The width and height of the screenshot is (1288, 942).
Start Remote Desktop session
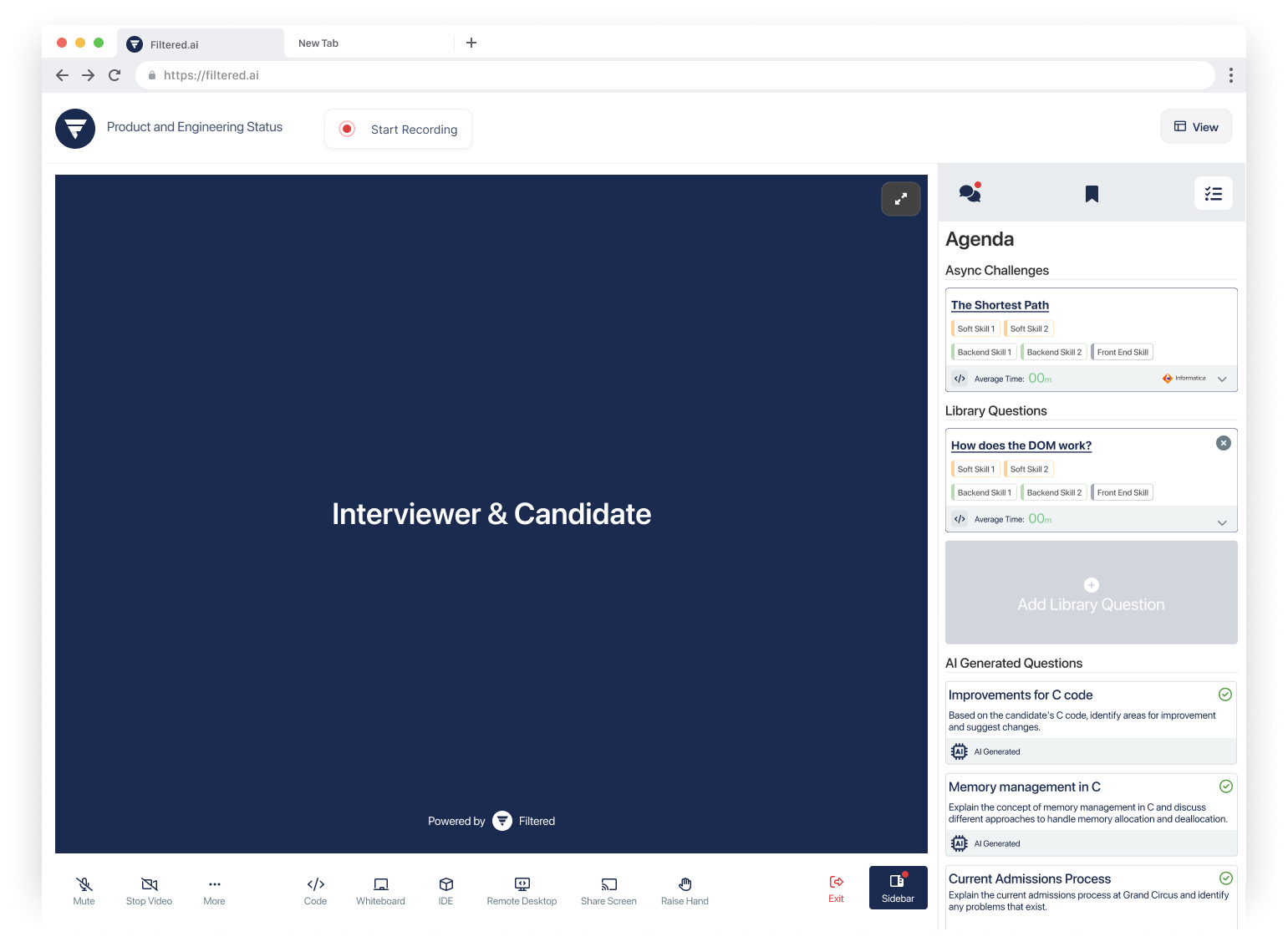coord(522,890)
